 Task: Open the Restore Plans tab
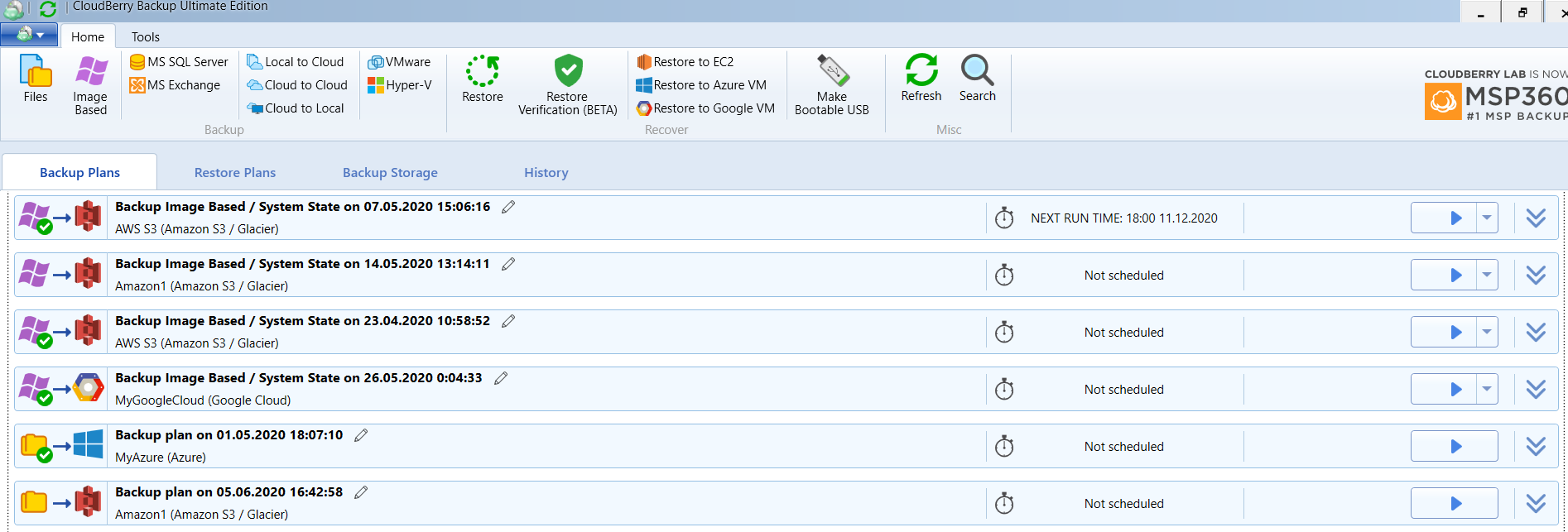click(x=235, y=172)
